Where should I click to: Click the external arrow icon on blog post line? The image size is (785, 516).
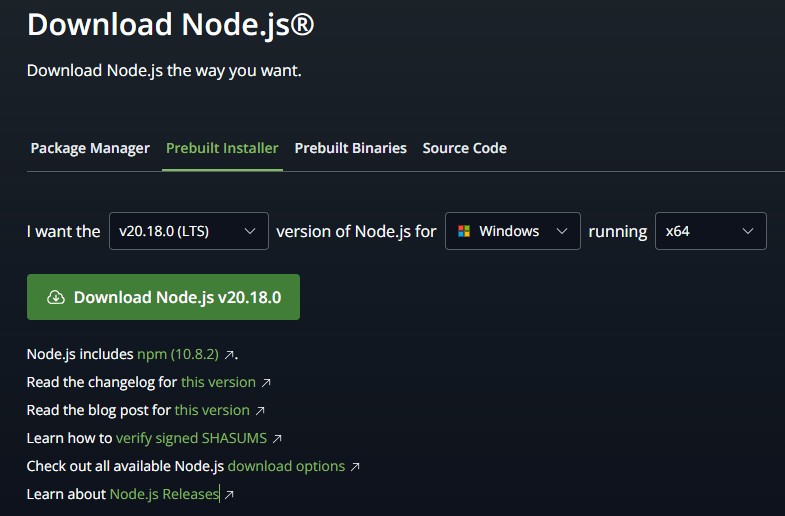point(260,411)
